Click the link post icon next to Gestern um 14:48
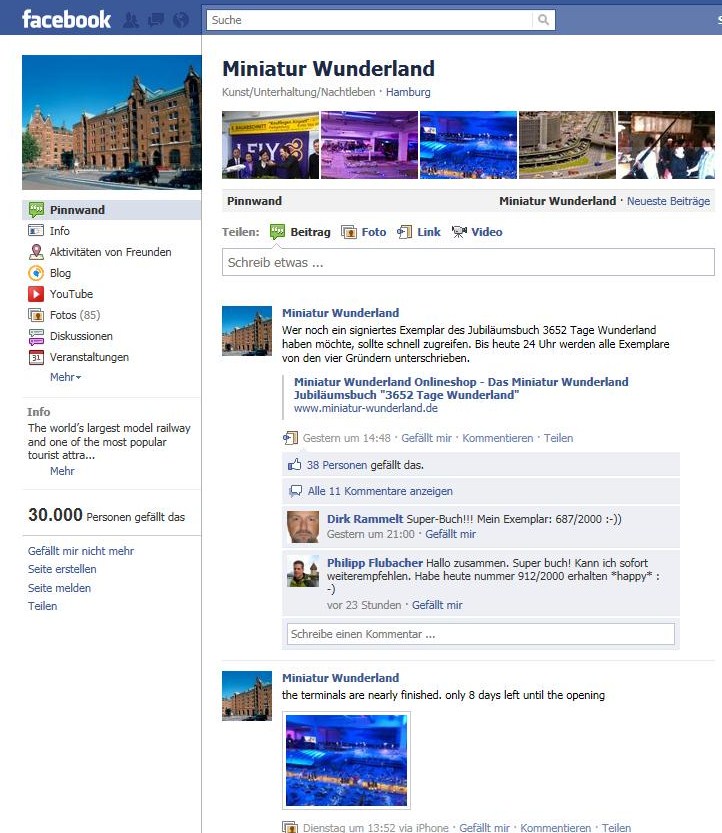722x833 pixels. (x=290, y=438)
